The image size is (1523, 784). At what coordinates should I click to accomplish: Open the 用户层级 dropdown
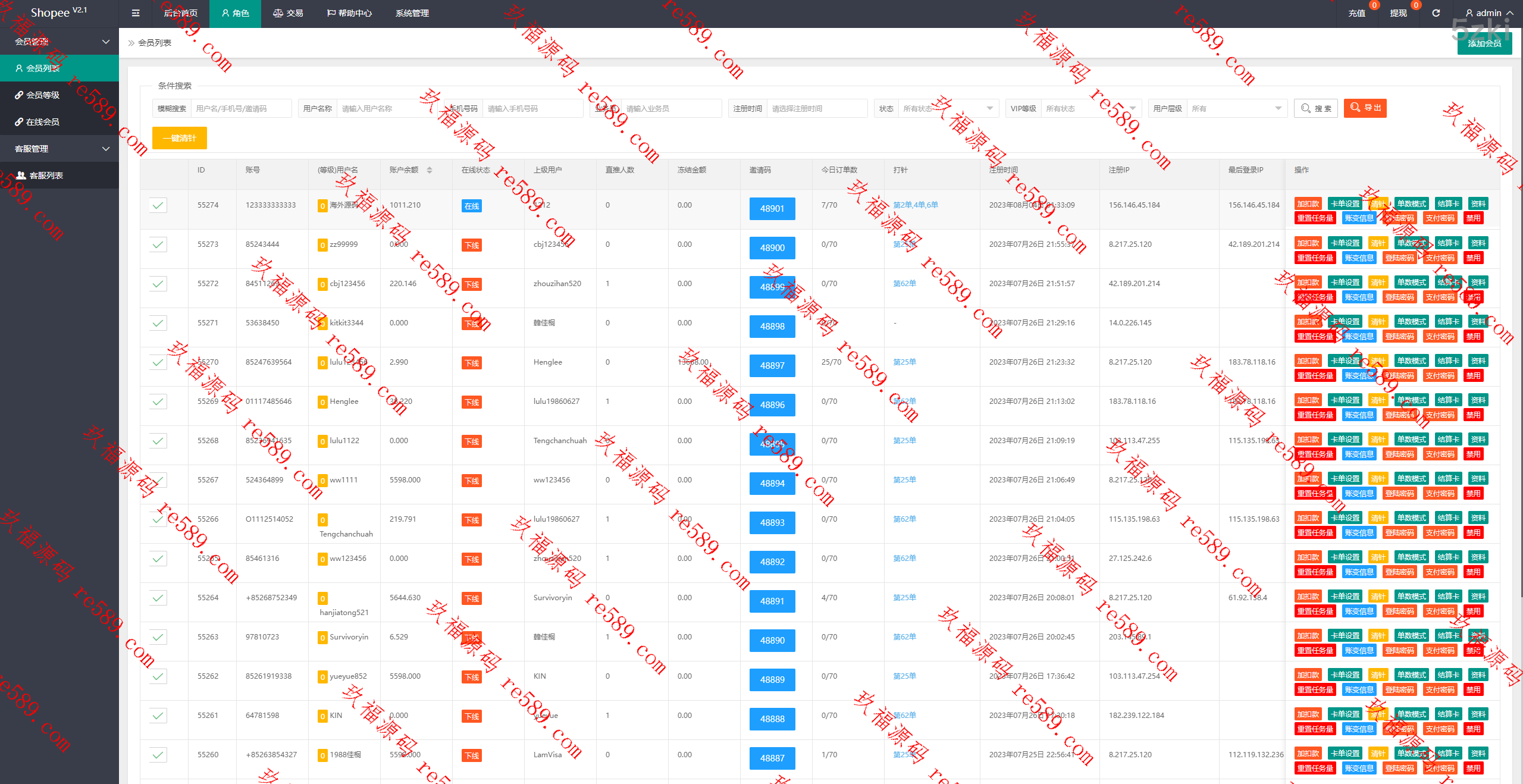coord(1236,108)
